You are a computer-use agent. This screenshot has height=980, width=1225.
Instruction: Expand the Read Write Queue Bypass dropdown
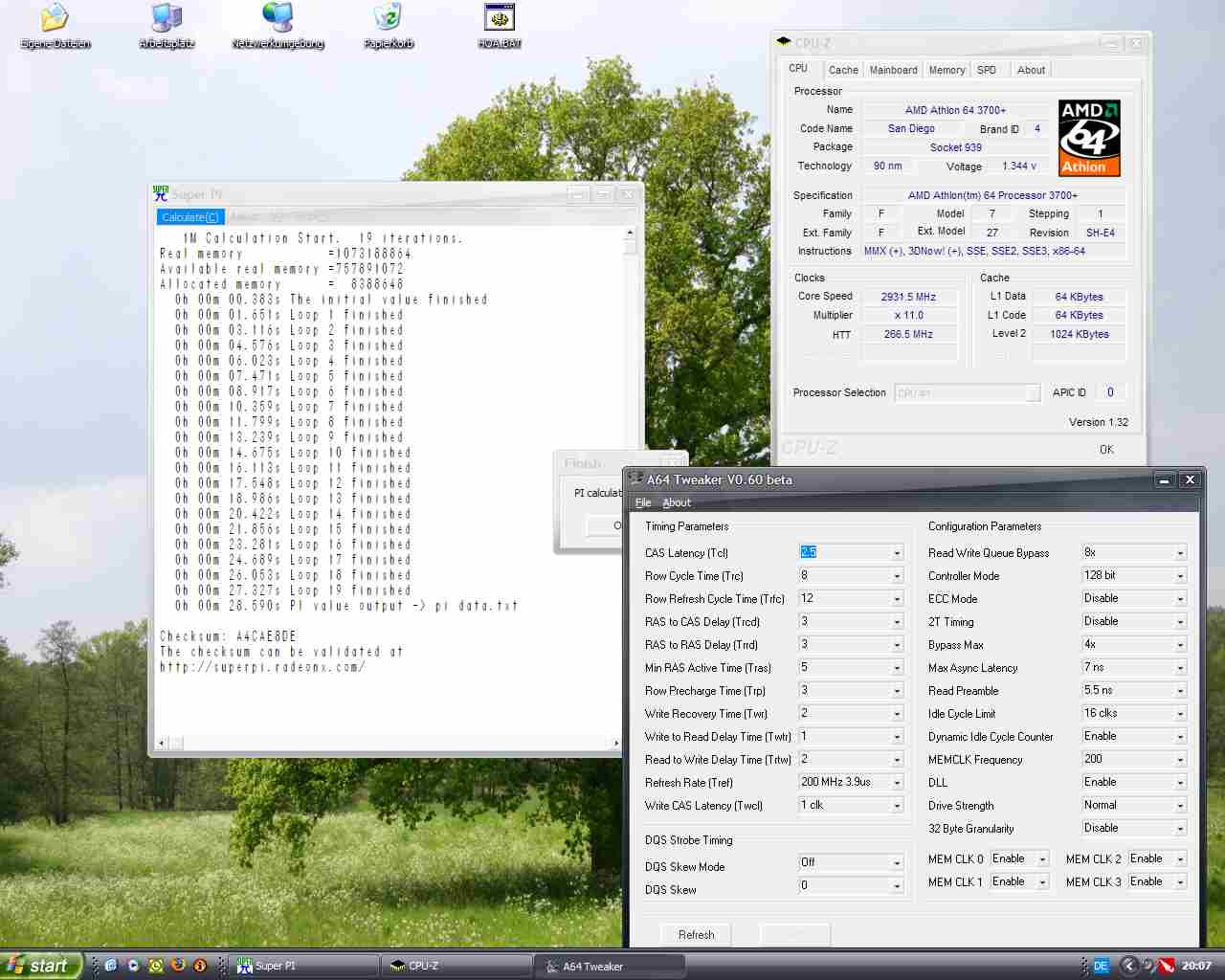[x=1180, y=553]
